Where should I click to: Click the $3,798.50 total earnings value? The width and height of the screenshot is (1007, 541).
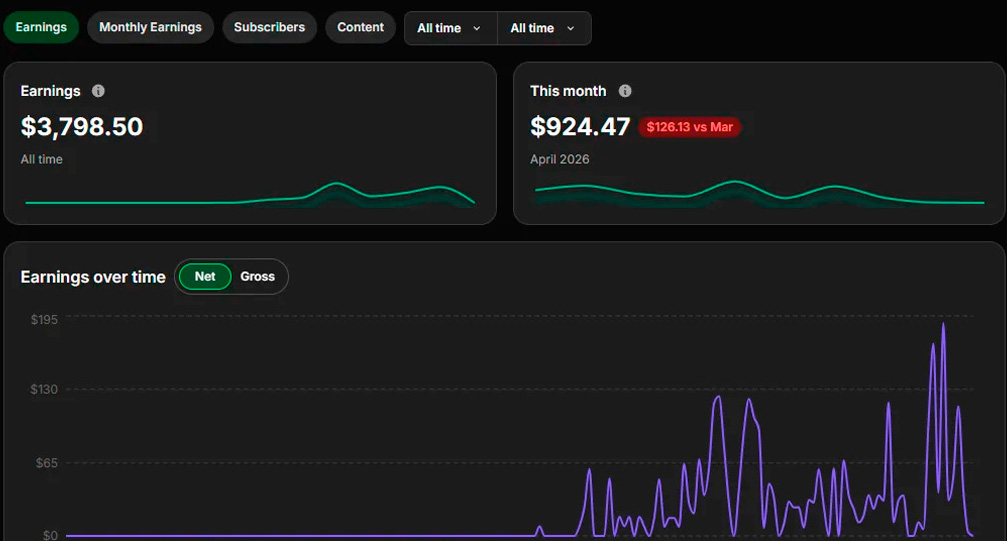[x=82, y=127]
